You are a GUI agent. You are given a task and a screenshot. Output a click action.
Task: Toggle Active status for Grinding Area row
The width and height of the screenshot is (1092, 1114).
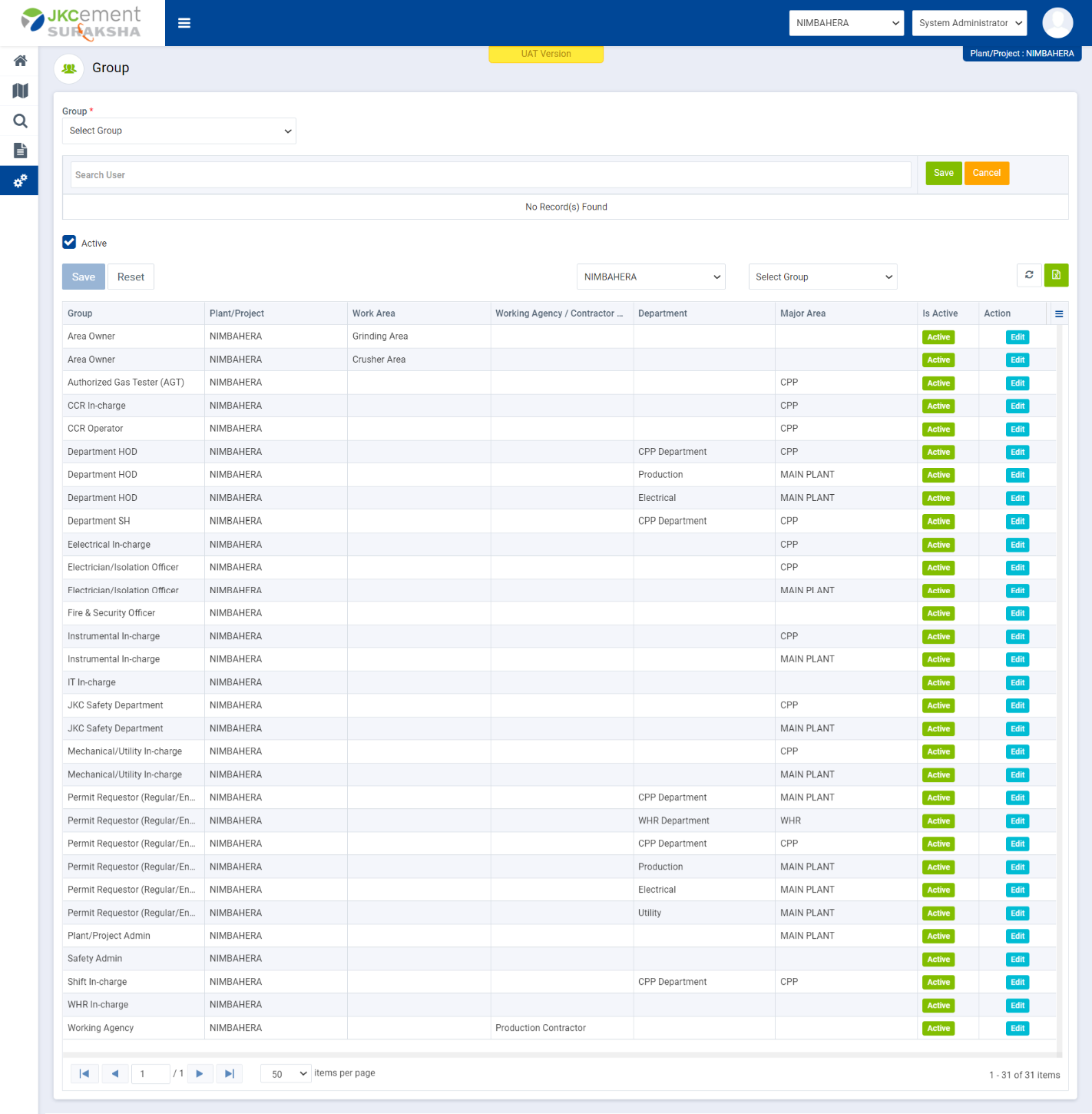(938, 337)
